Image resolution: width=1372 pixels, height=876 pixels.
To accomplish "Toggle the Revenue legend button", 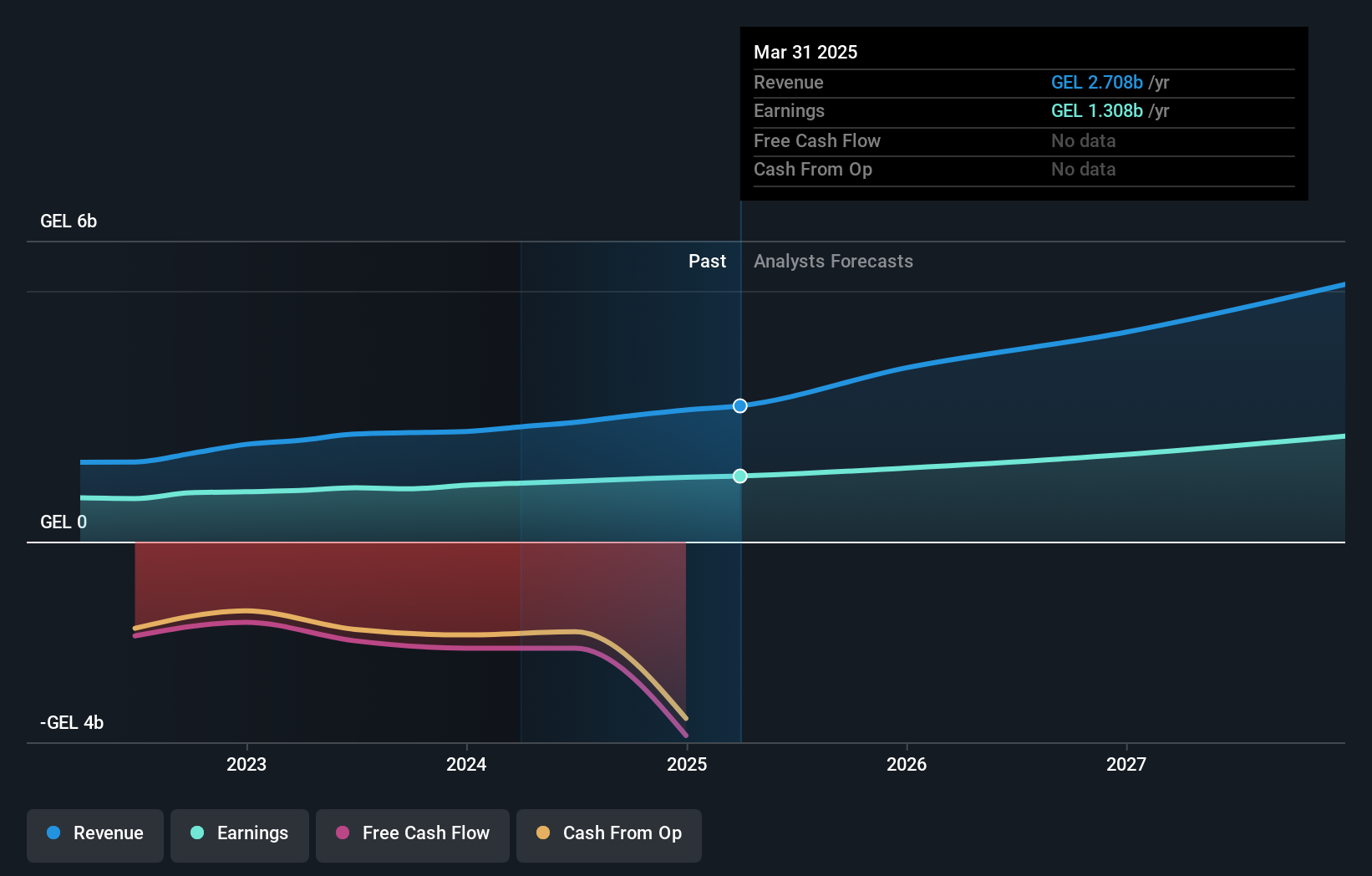I will (x=95, y=834).
